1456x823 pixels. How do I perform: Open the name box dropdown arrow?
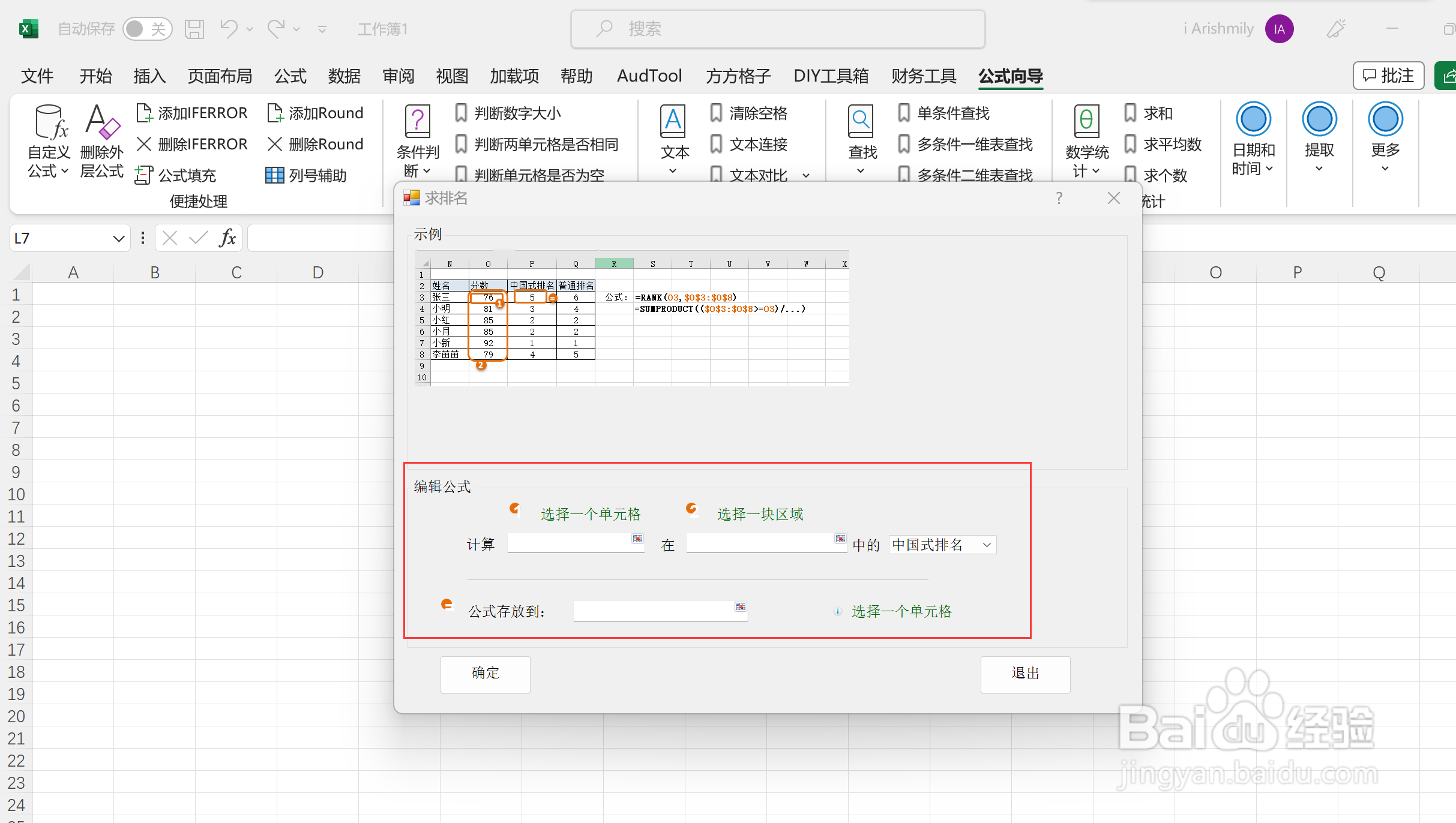click(x=118, y=239)
